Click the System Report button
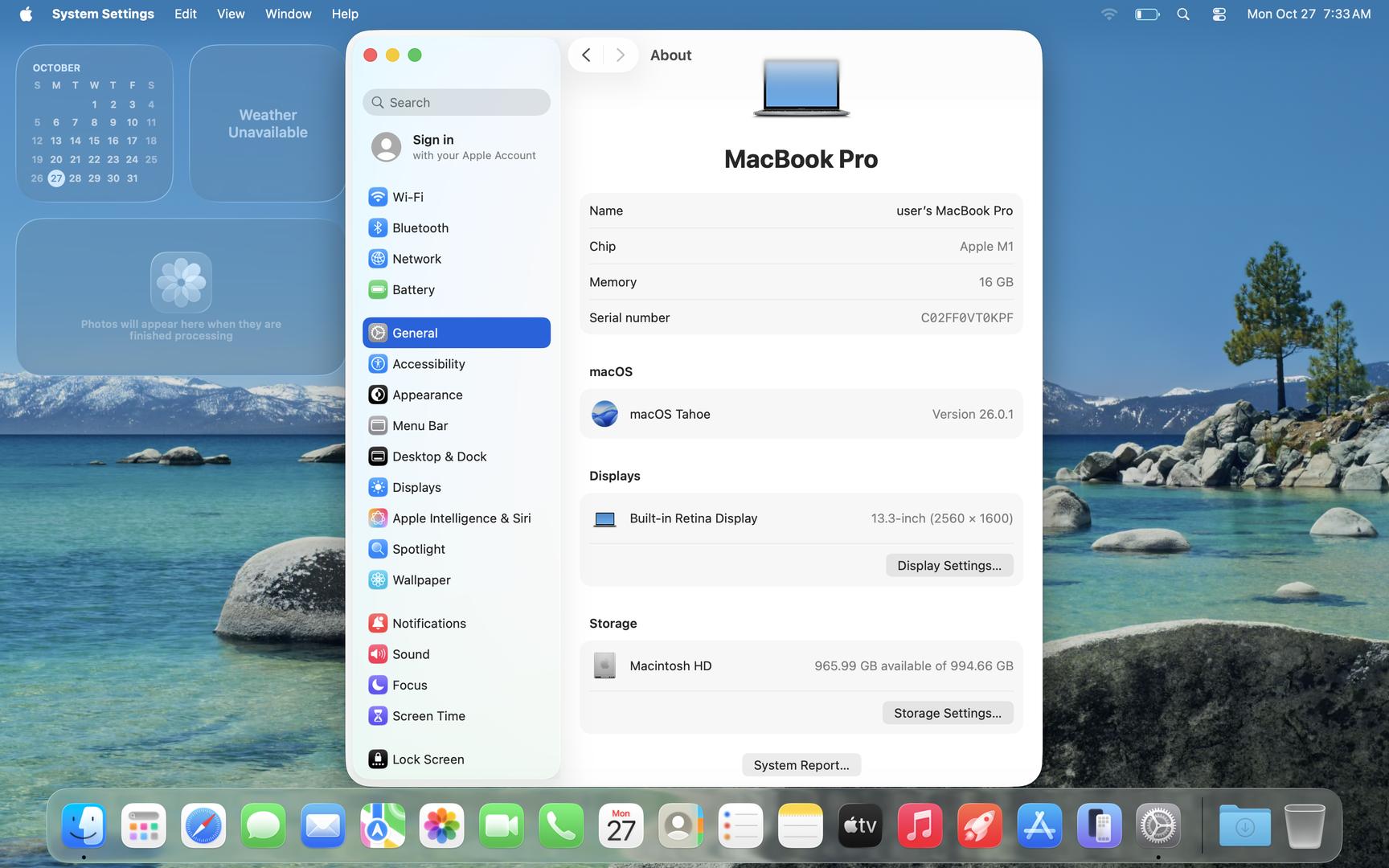Screen dimensions: 1389x868 click(801, 765)
